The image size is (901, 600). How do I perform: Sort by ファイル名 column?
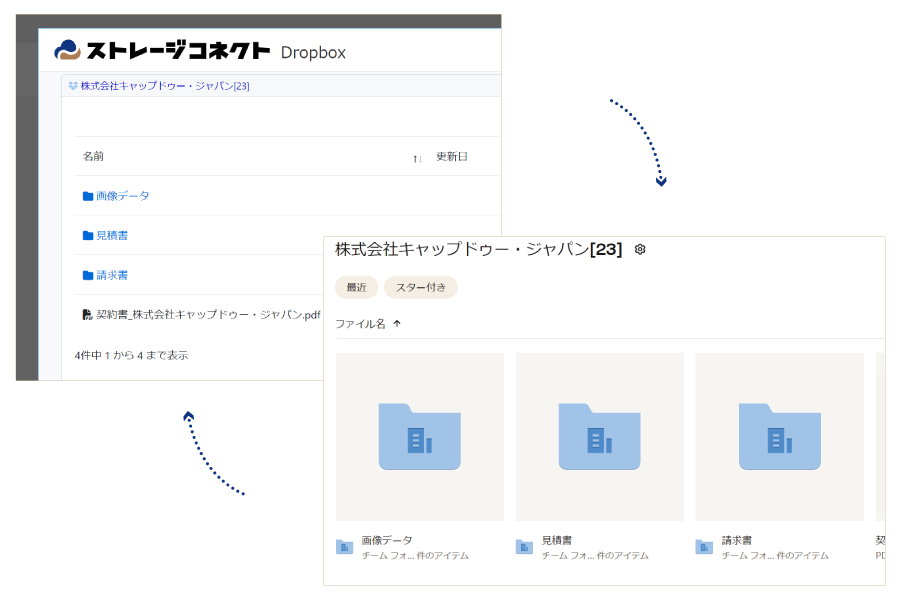[360, 324]
